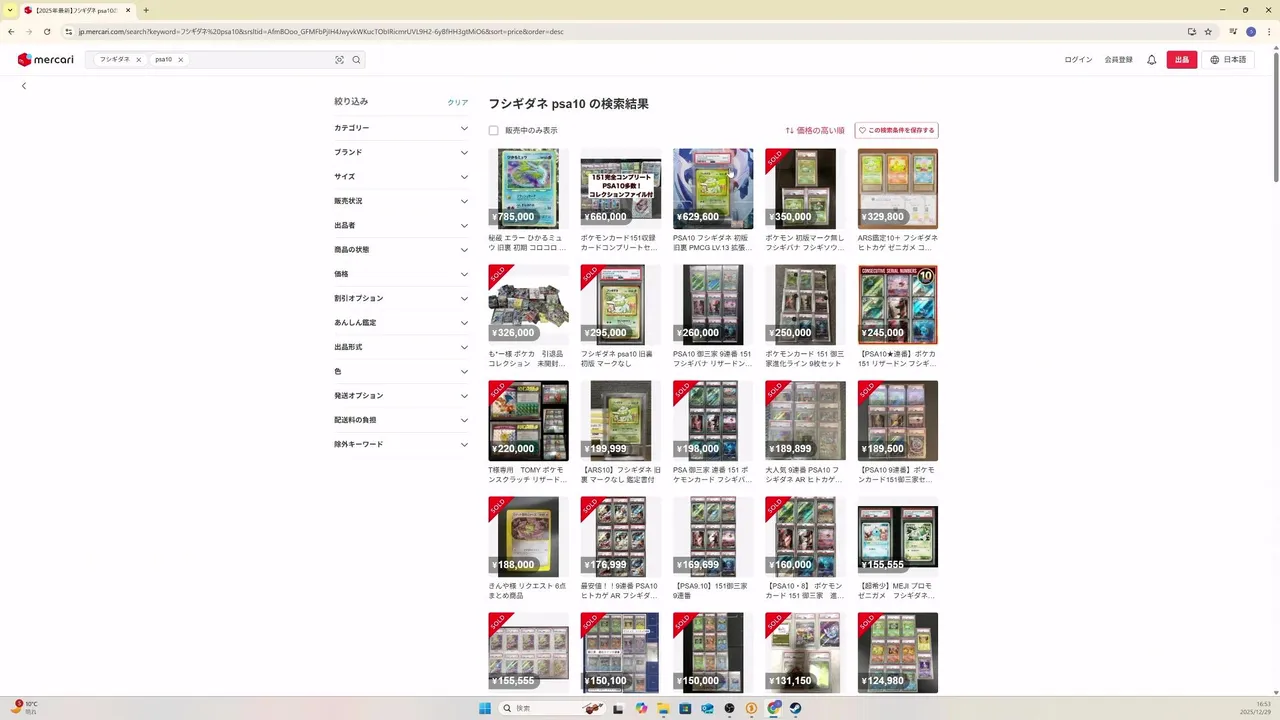Expand the 除外キーワード filter
This screenshot has height=720, width=1280.
click(401, 444)
